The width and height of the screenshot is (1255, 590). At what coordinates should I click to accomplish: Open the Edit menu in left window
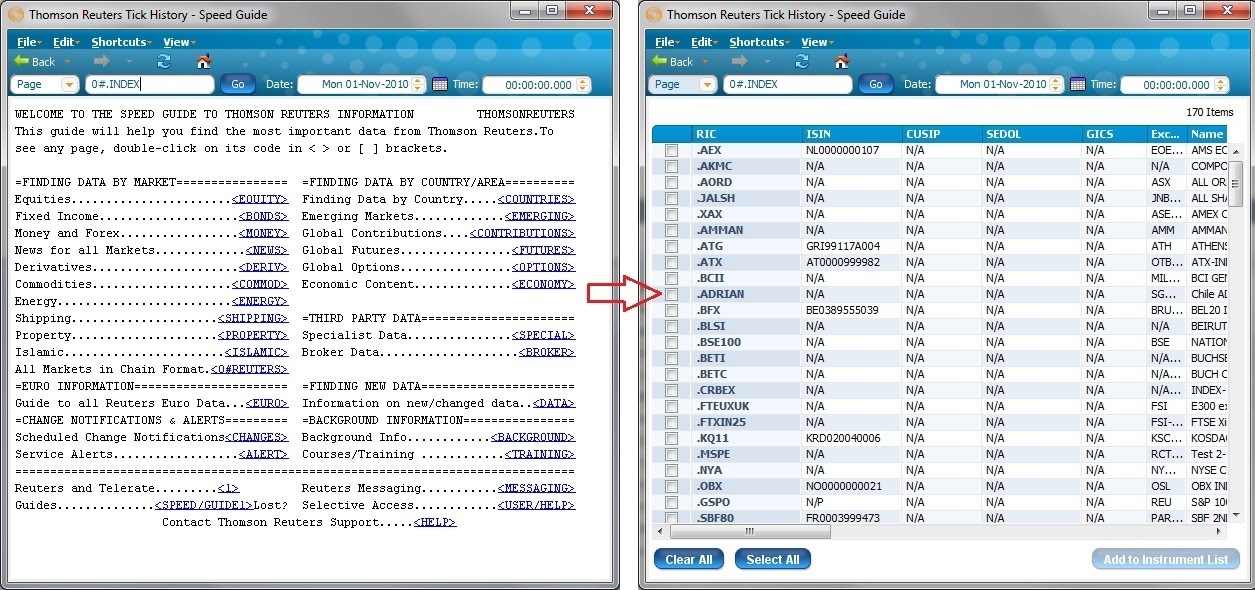pyautogui.click(x=66, y=42)
